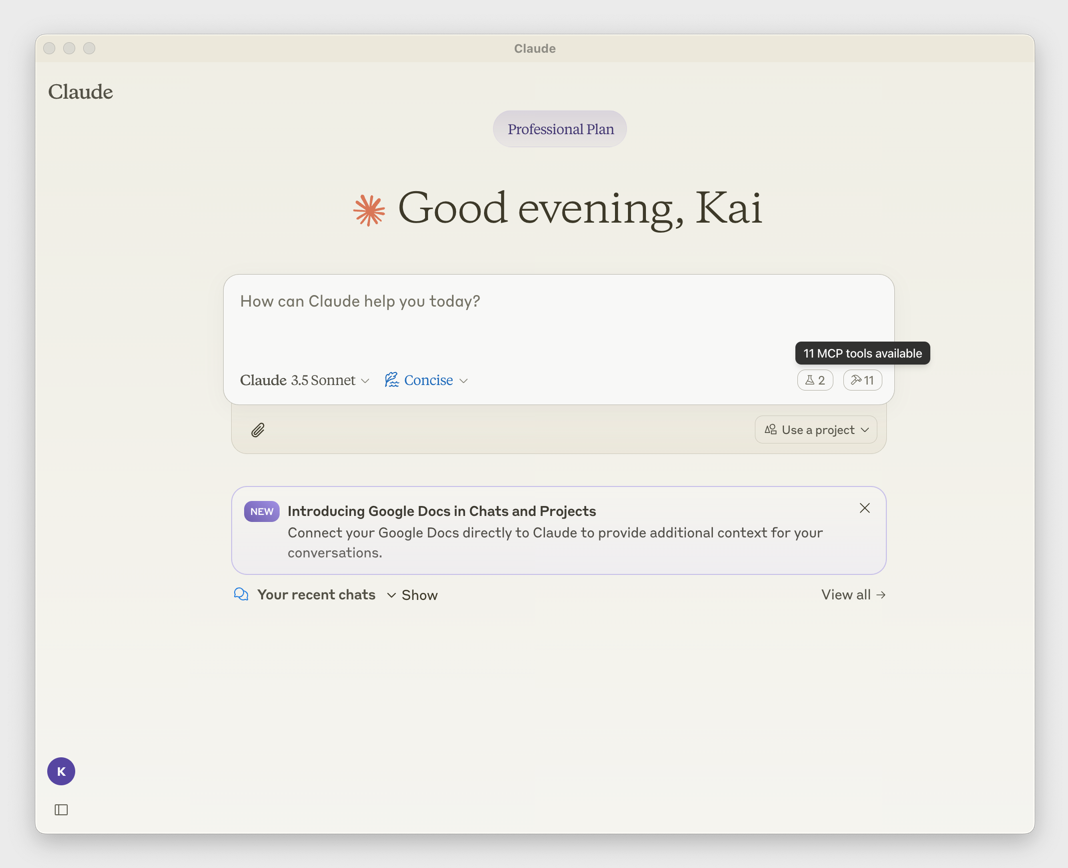The width and height of the screenshot is (1068, 868).
Task: Click the '11 MCP tools available' tooltip
Action: pyautogui.click(x=862, y=353)
